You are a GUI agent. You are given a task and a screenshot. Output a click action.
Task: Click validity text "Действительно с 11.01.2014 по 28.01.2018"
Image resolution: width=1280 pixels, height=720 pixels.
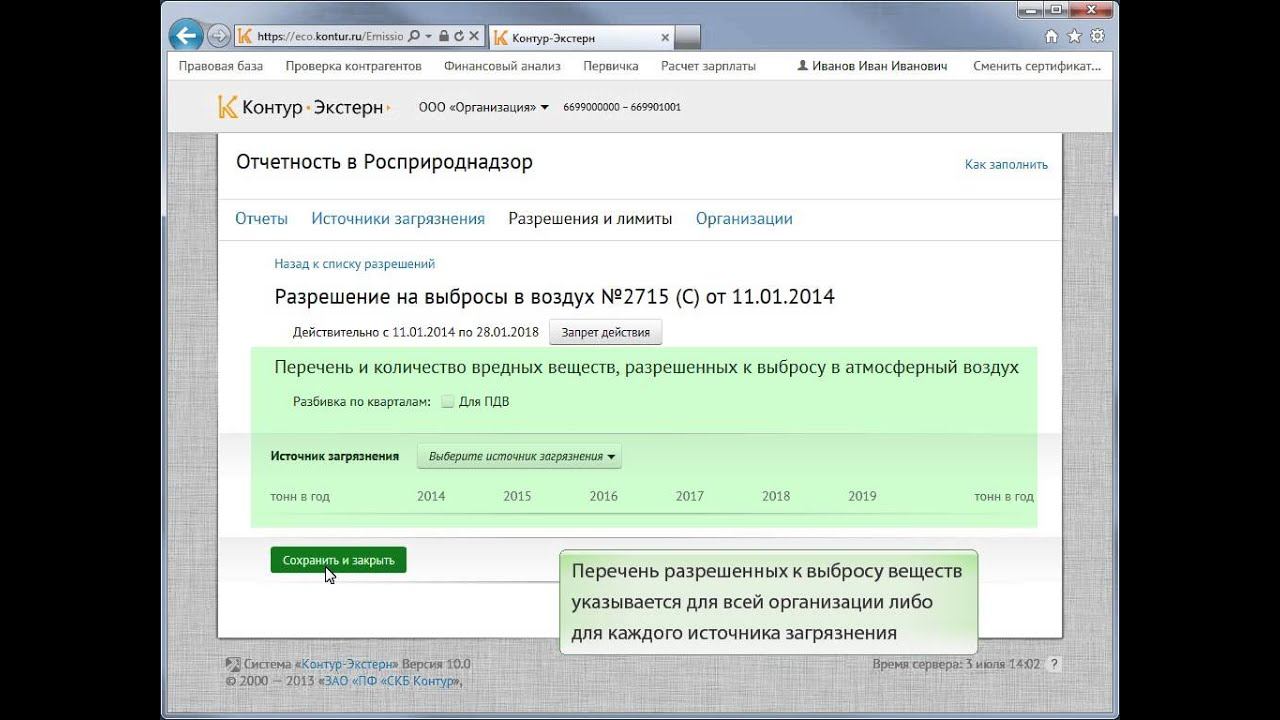416,332
